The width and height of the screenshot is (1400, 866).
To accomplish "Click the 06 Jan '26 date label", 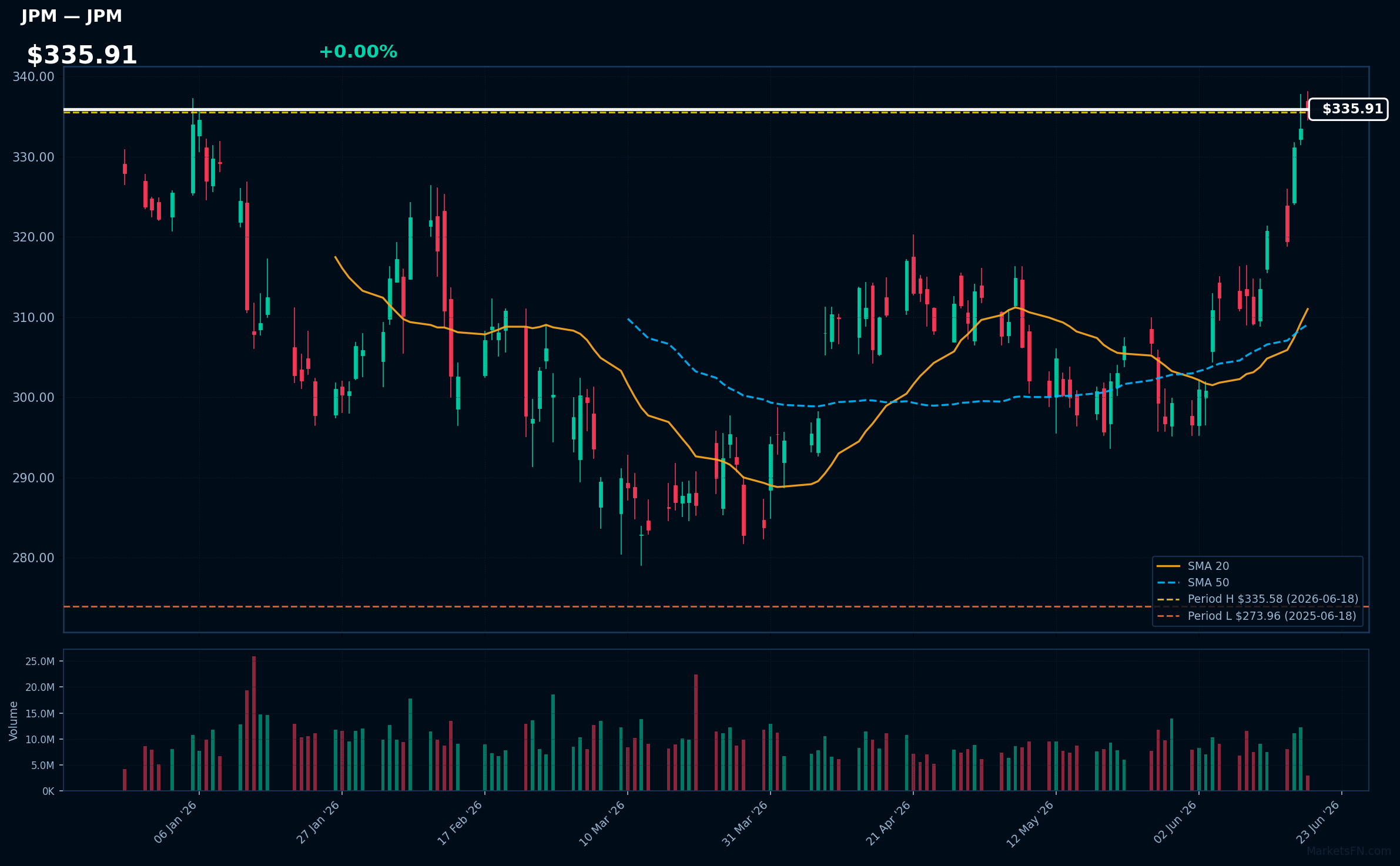I will [x=175, y=823].
